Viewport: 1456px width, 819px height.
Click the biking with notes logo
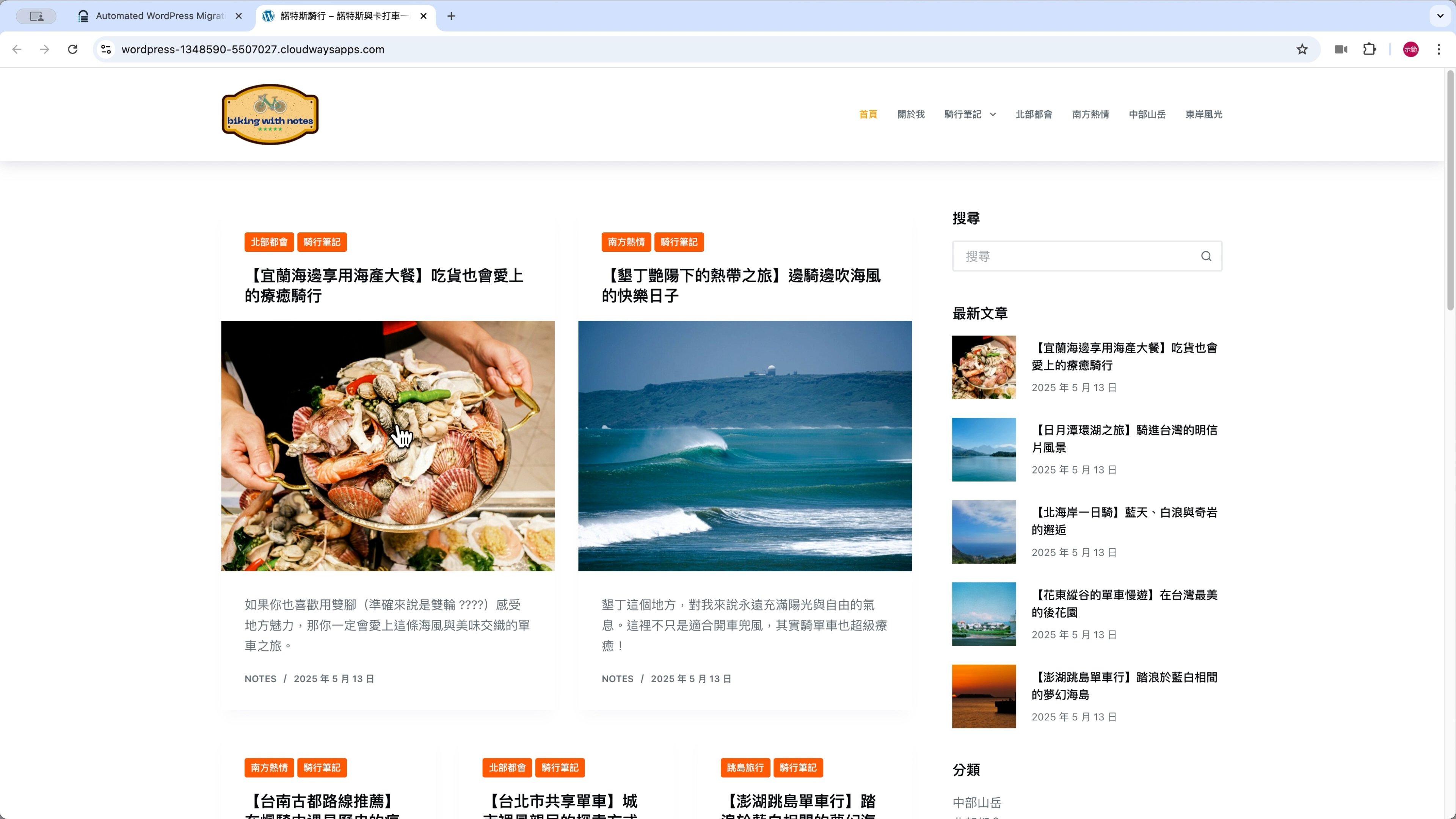[x=270, y=114]
